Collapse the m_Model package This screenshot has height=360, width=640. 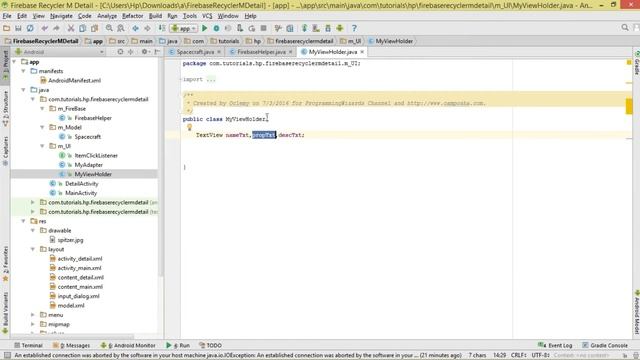43,127
